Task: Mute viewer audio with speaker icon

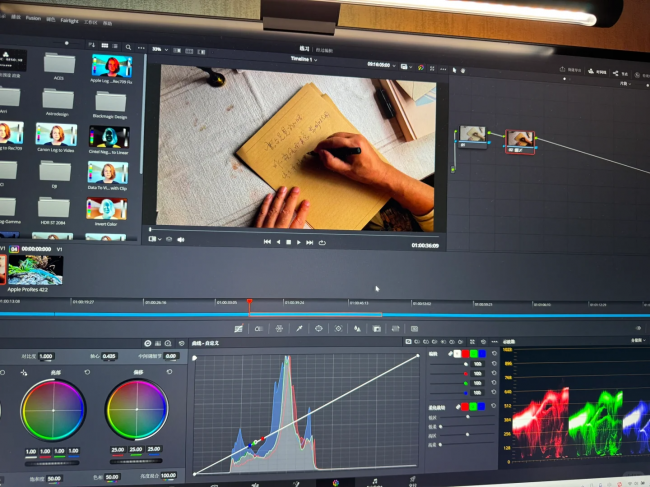Action: tap(181, 240)
